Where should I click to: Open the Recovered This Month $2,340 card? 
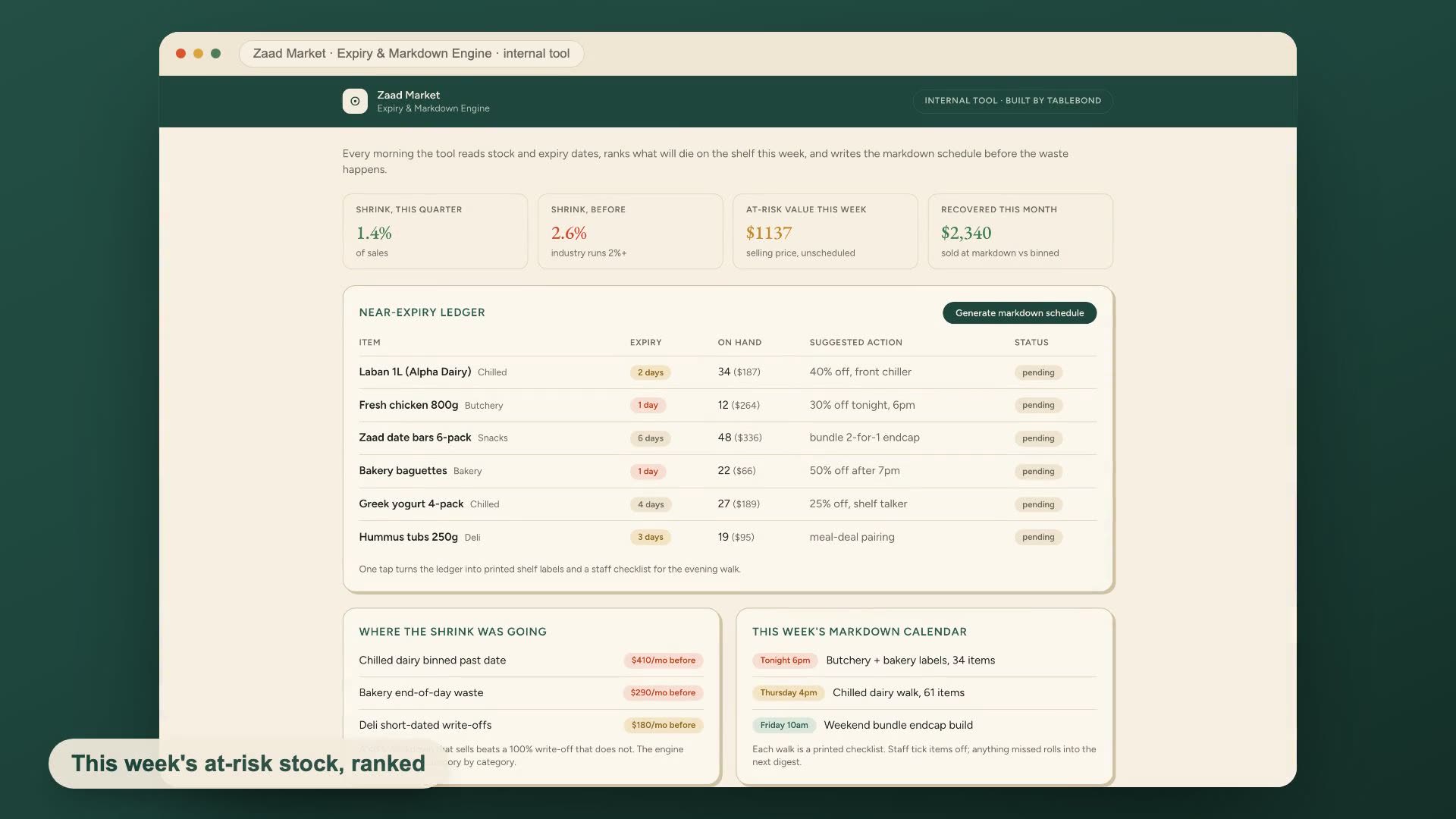click(x=1020, y=231)
